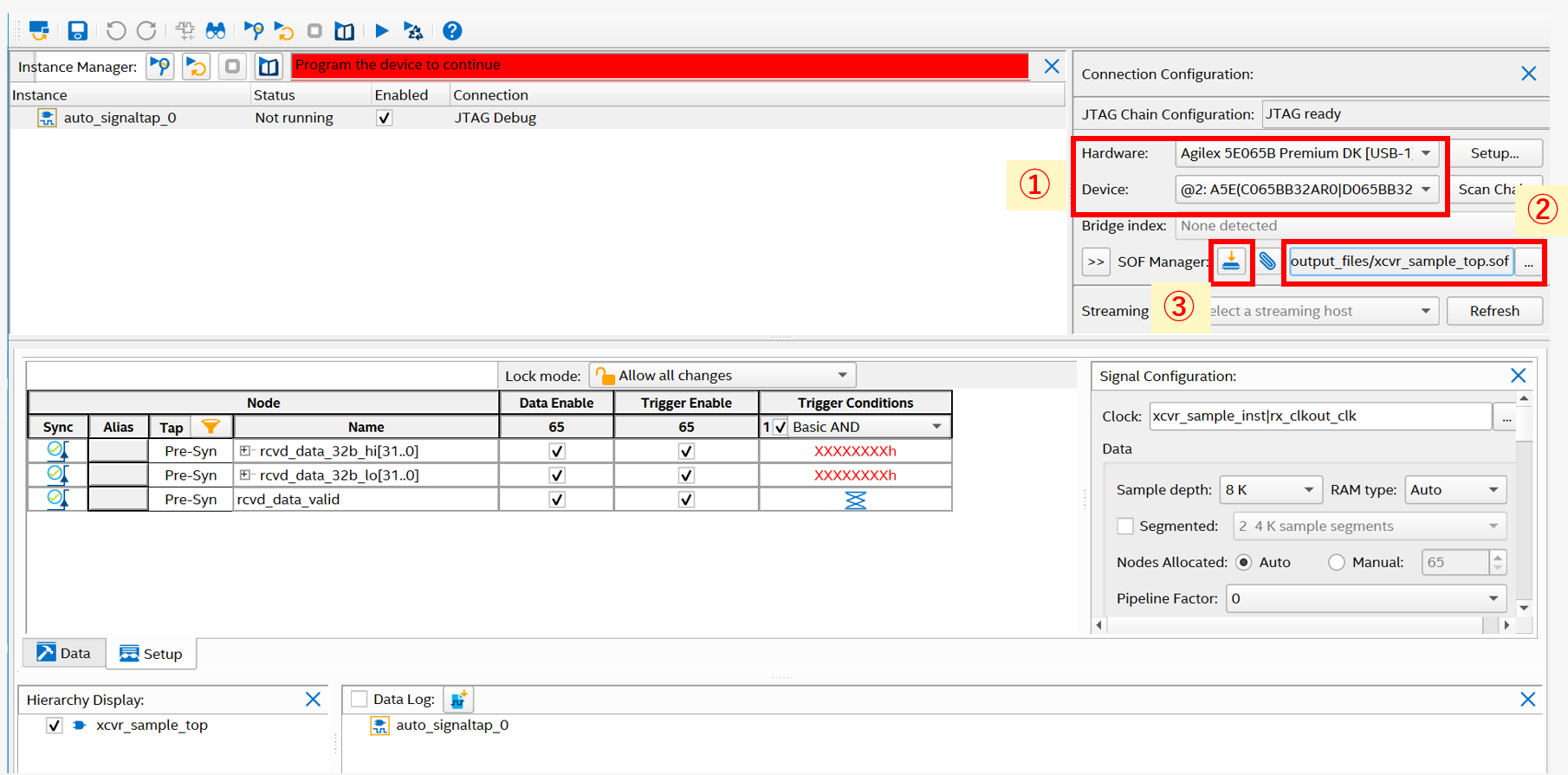Viewport: 1568px width, 775px height.
Task: Click the Stop Analysis icon in Instance Manager
Action: coord(232,67)
